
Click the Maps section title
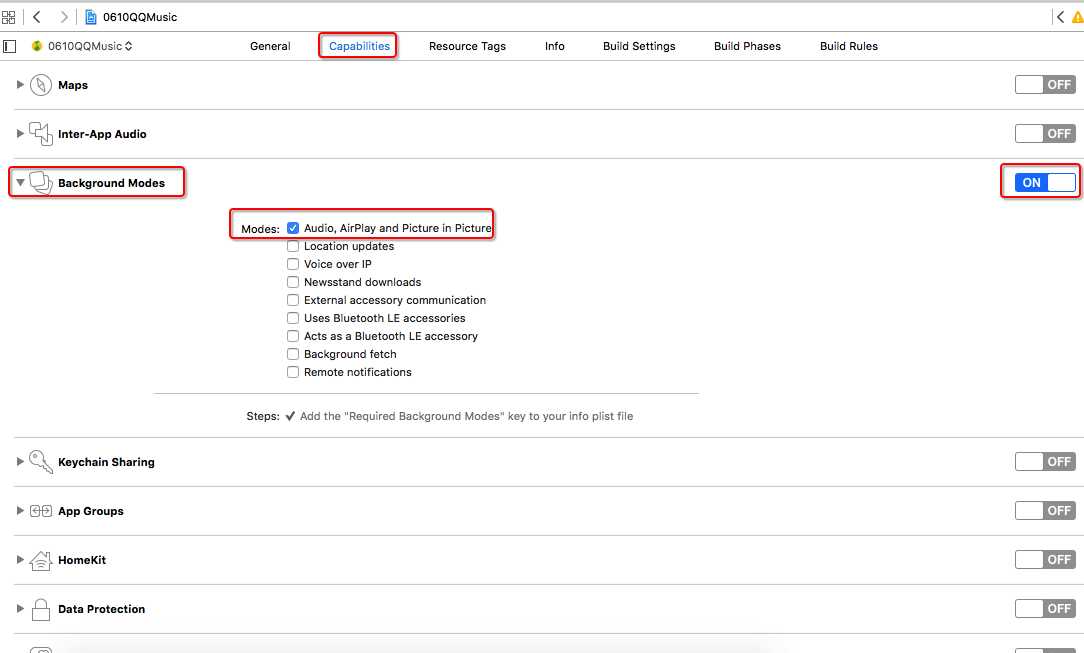73,85
